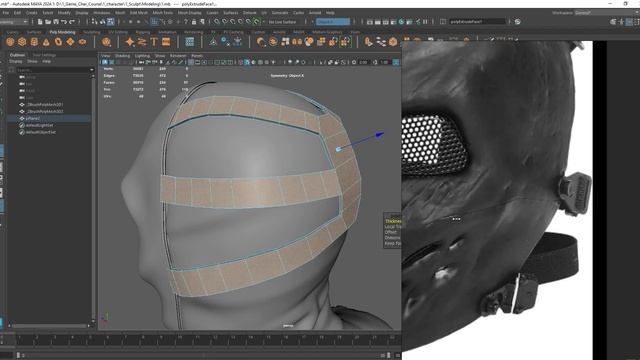This screenshot has width=640, height=360.
Task: Switch to the UV Editing shelf tab
Action: [x=118, y=32]
